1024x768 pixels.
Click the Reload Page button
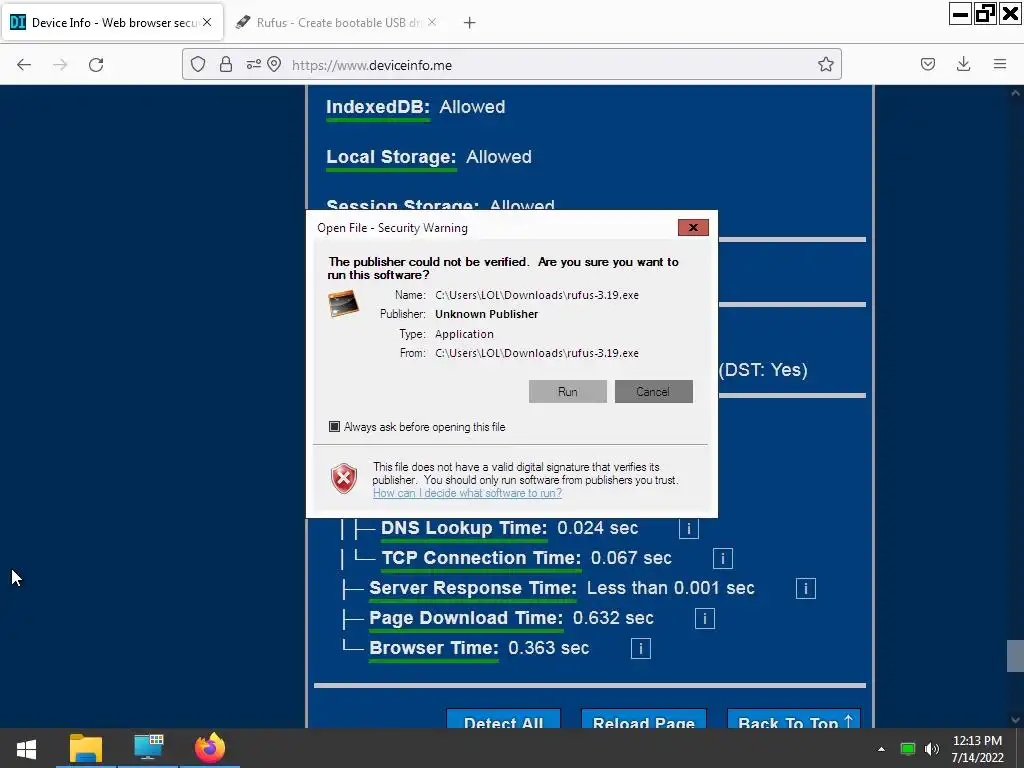coord(644,719)
